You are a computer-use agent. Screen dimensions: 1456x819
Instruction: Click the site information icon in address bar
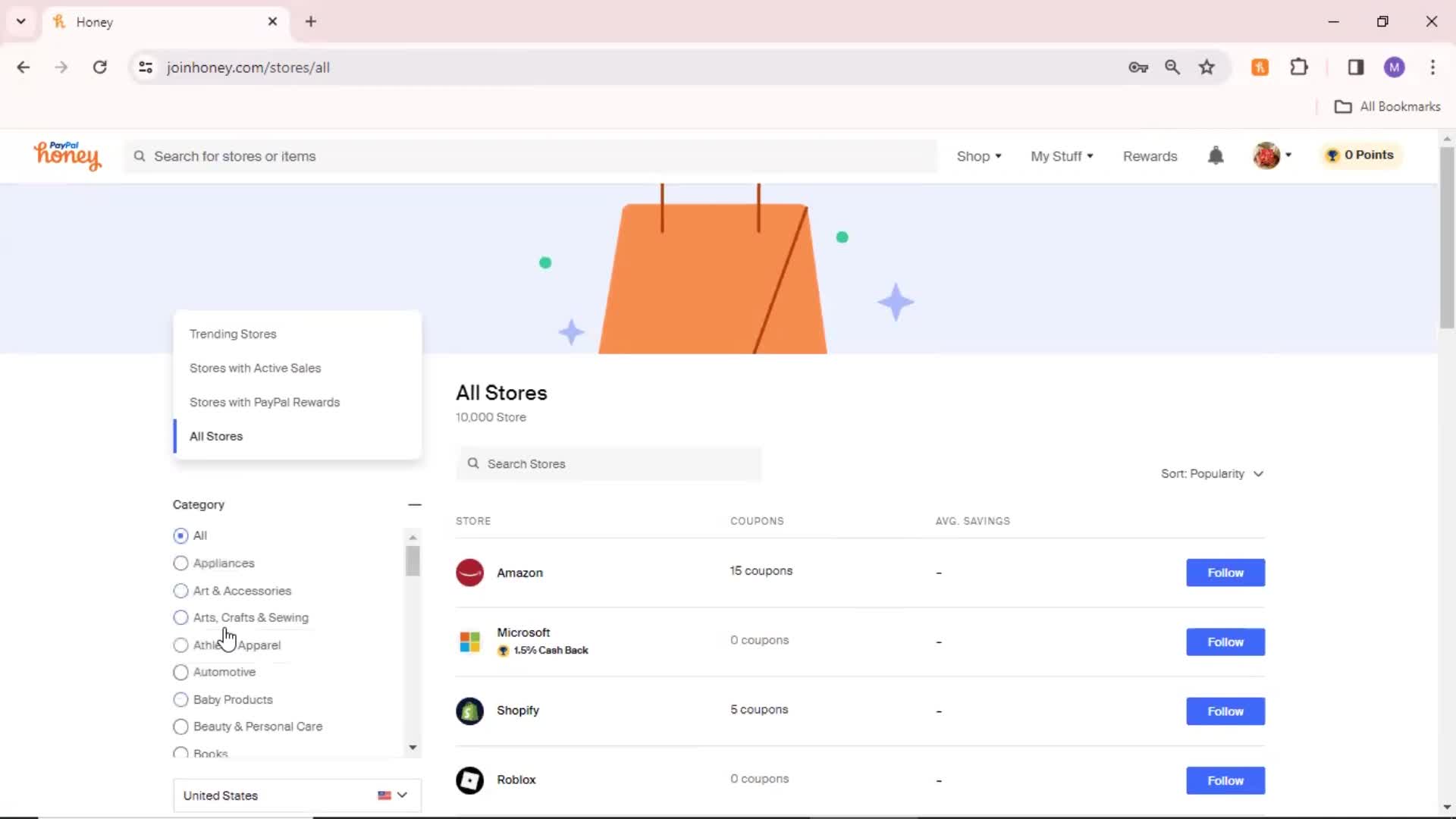click(146, 67)
